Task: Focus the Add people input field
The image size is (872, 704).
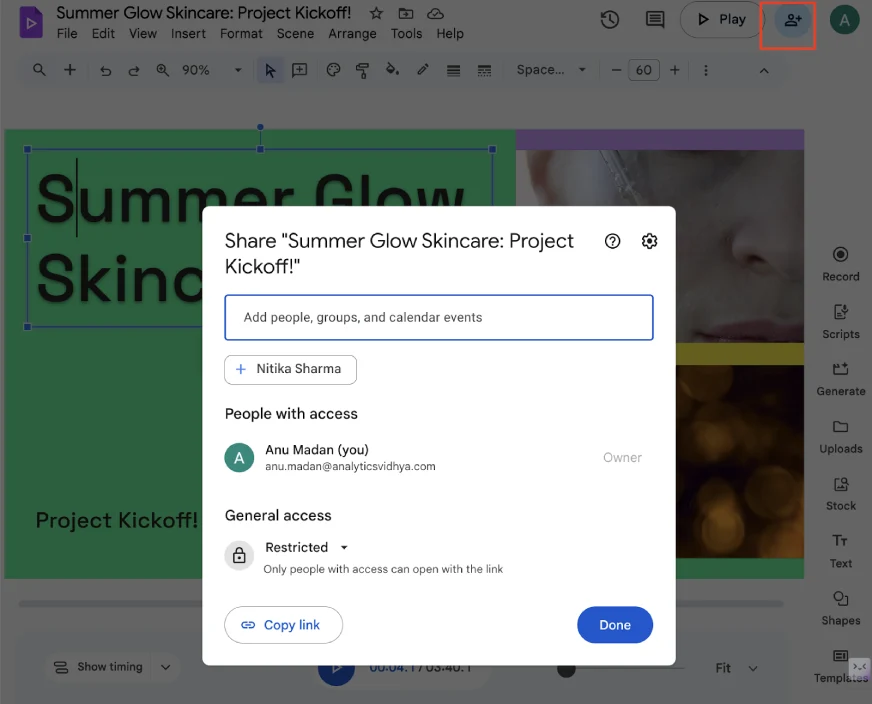Action: pos(439,318)
